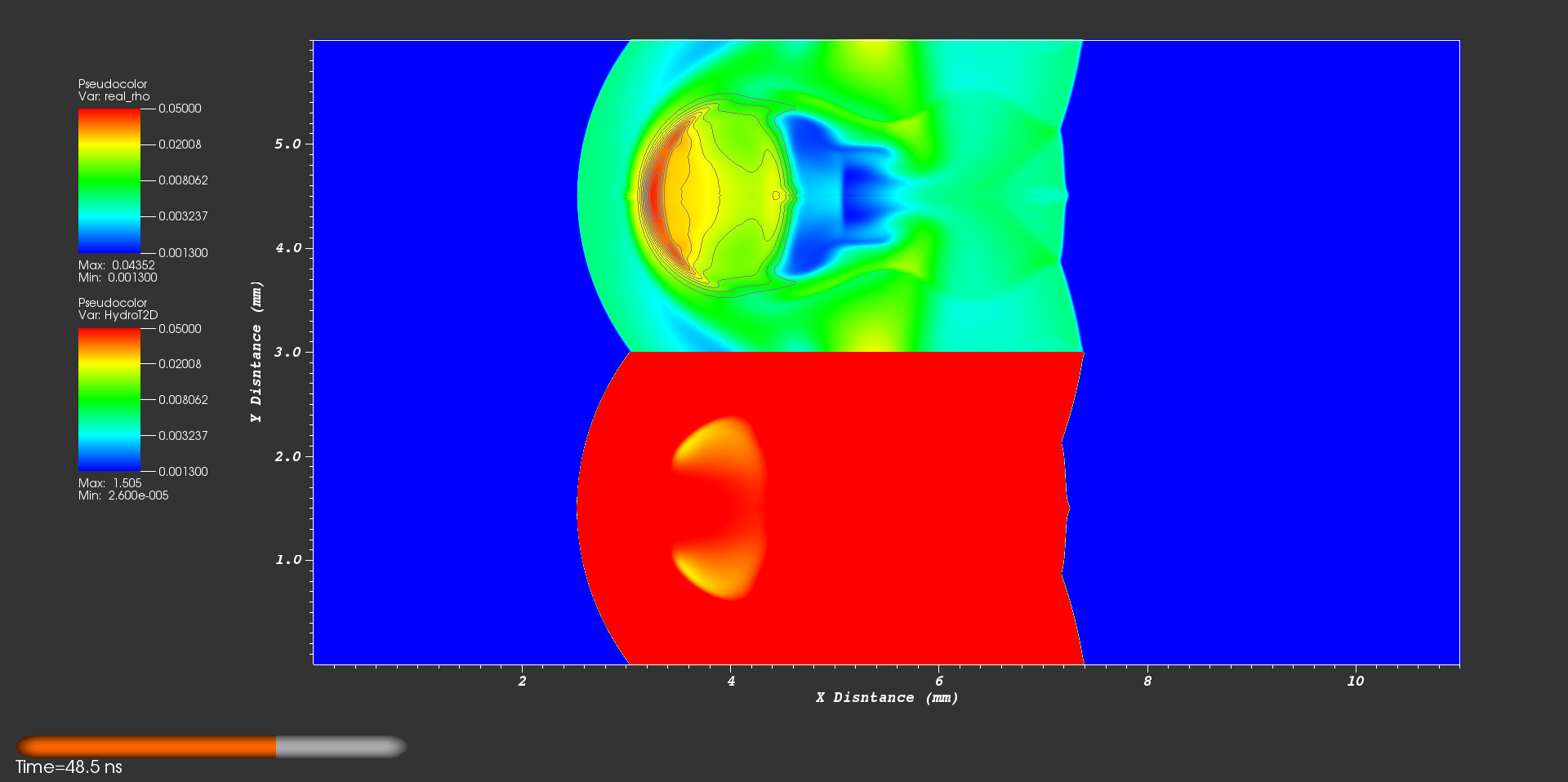
Task: Click the X-axis tick label 10
Action: click(x=1356, y=681)
